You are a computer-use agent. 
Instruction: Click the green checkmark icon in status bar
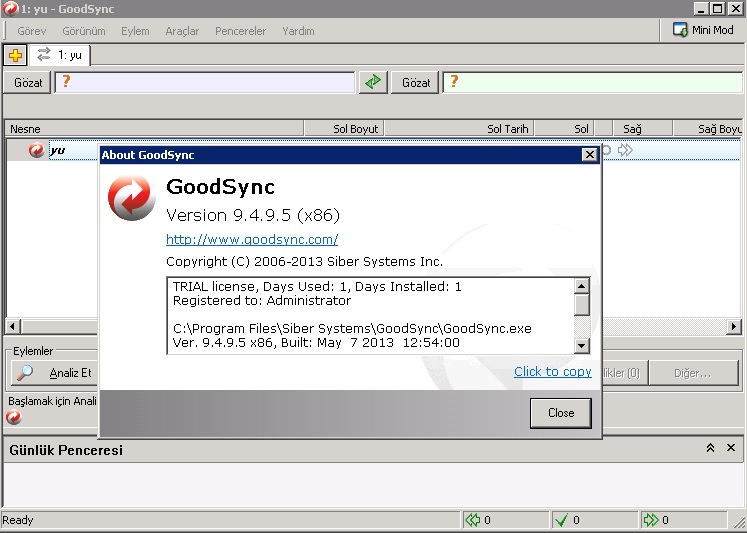pyautogui.click(x=561, y=520)
